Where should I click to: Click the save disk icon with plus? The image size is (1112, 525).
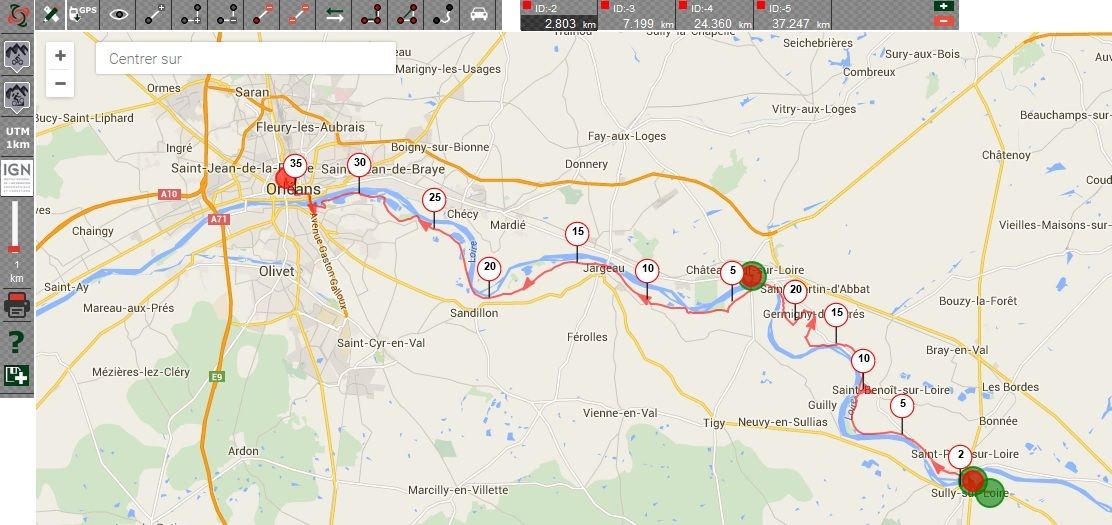[x=16, y=375]
